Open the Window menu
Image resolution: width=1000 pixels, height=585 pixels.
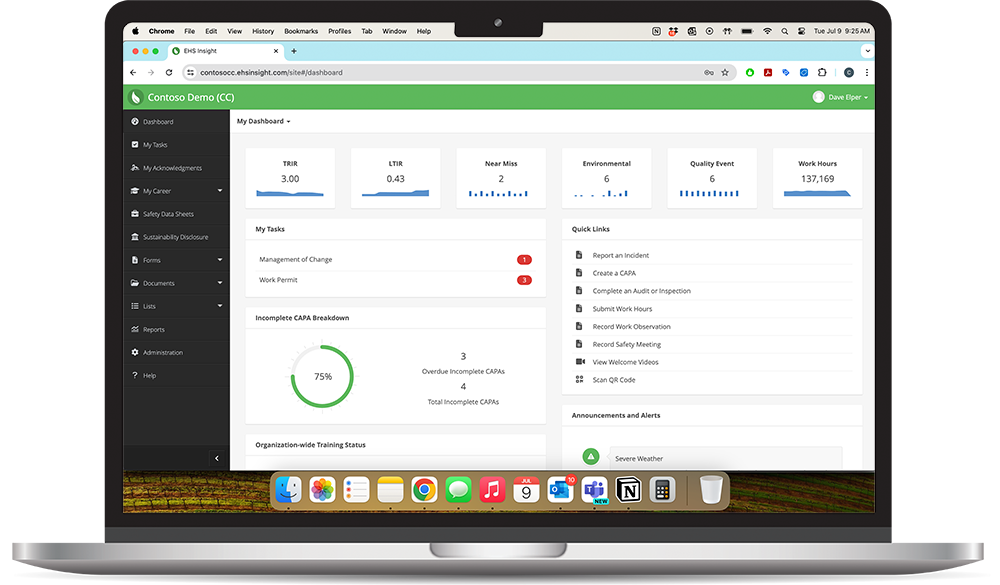tap(394, 31)
